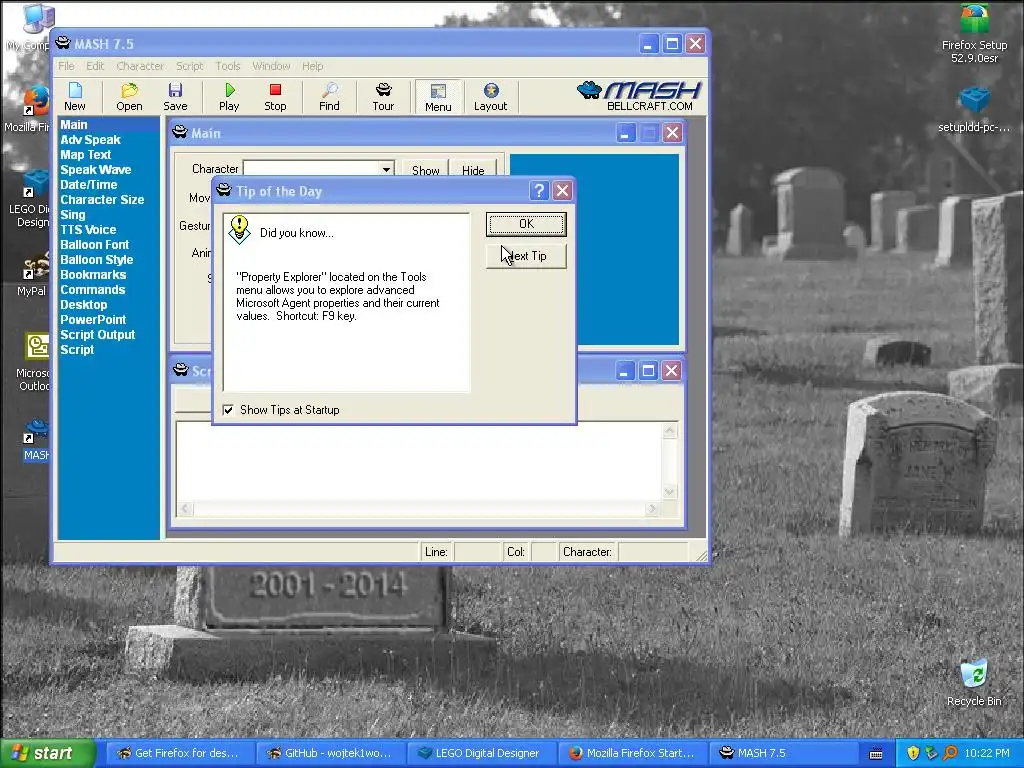Click the MASH Bellcraft.com logo

click(638, 96)
